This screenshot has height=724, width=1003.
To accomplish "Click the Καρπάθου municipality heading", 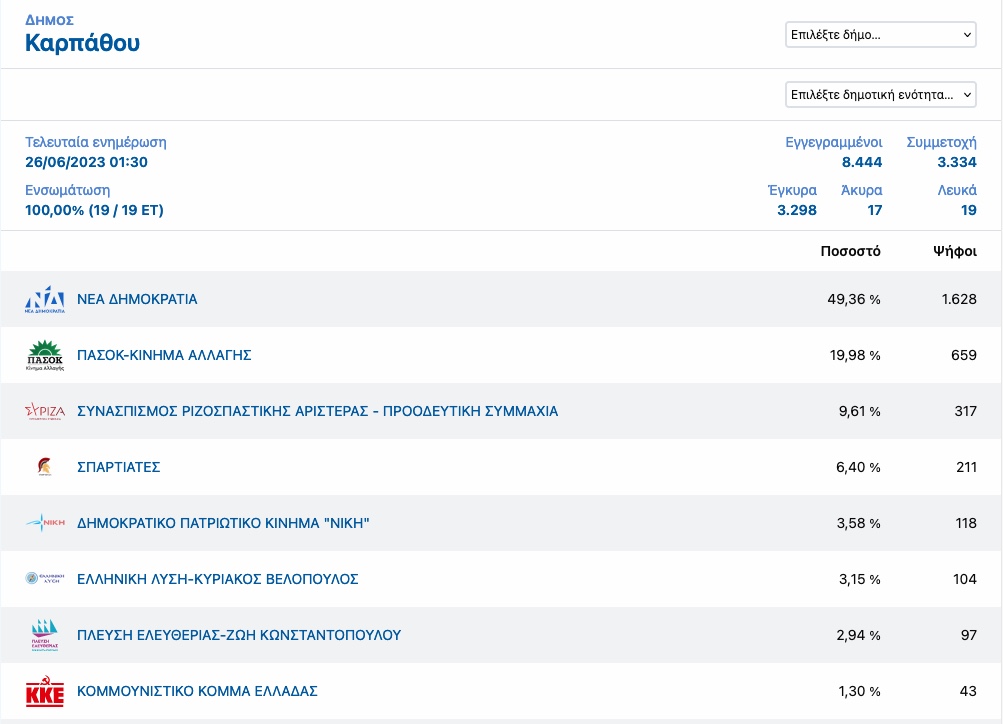I will [x=83, y=43].
